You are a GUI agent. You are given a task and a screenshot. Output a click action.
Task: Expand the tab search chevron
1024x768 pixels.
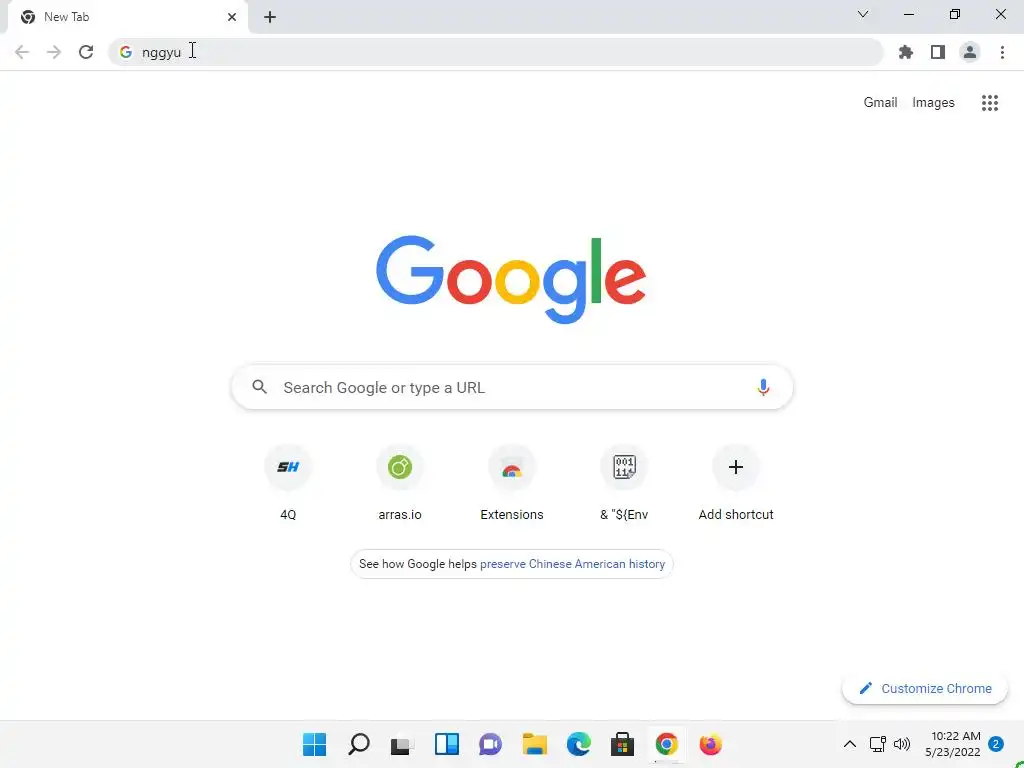[x=863, y=14]
